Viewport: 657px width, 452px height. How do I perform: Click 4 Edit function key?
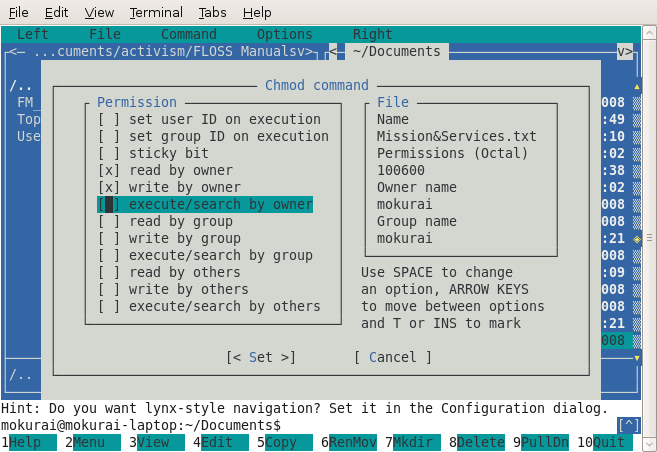point(221,442)
